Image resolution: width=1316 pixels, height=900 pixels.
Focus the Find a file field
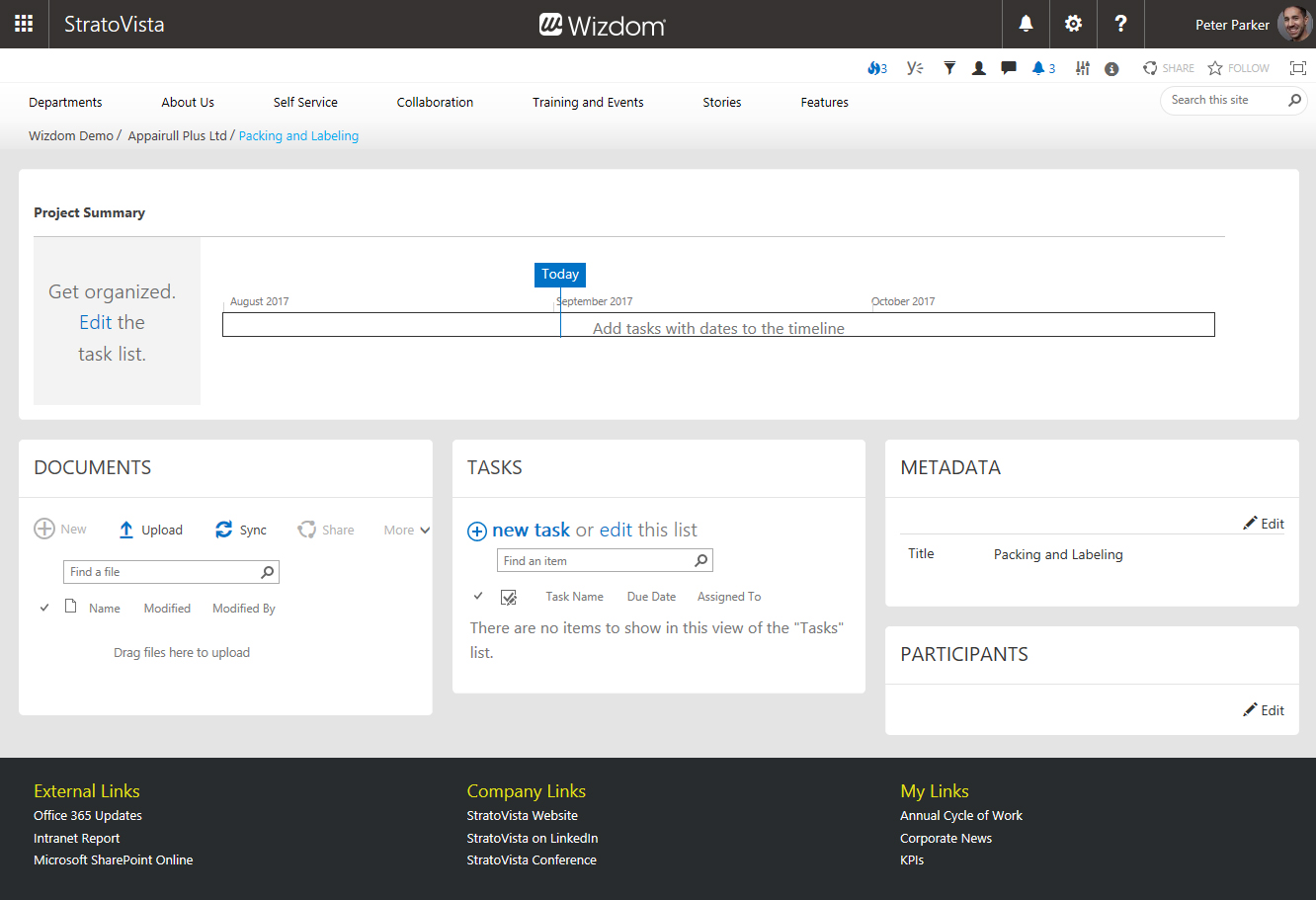161,572
